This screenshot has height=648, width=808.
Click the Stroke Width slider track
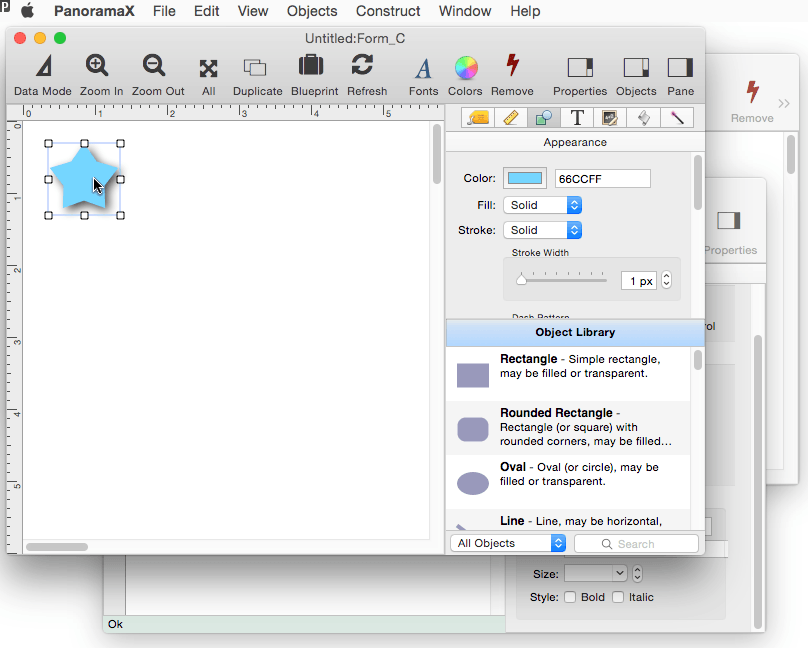[x=563, y=280]
